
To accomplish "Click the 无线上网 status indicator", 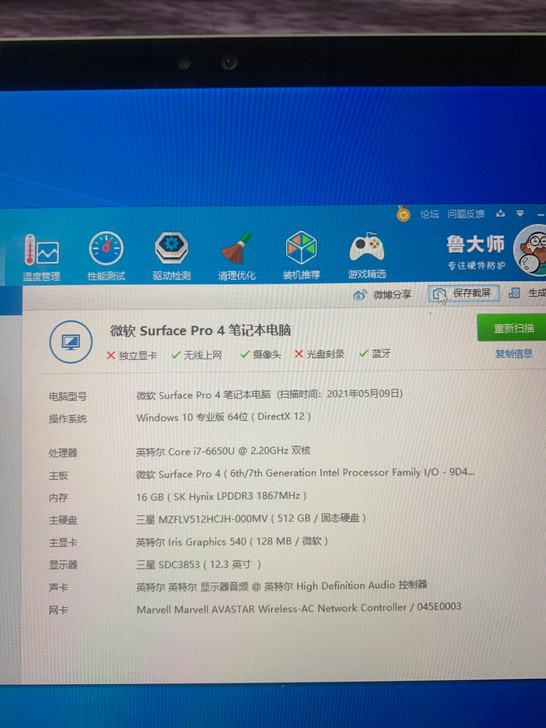I will click(196, 355).
